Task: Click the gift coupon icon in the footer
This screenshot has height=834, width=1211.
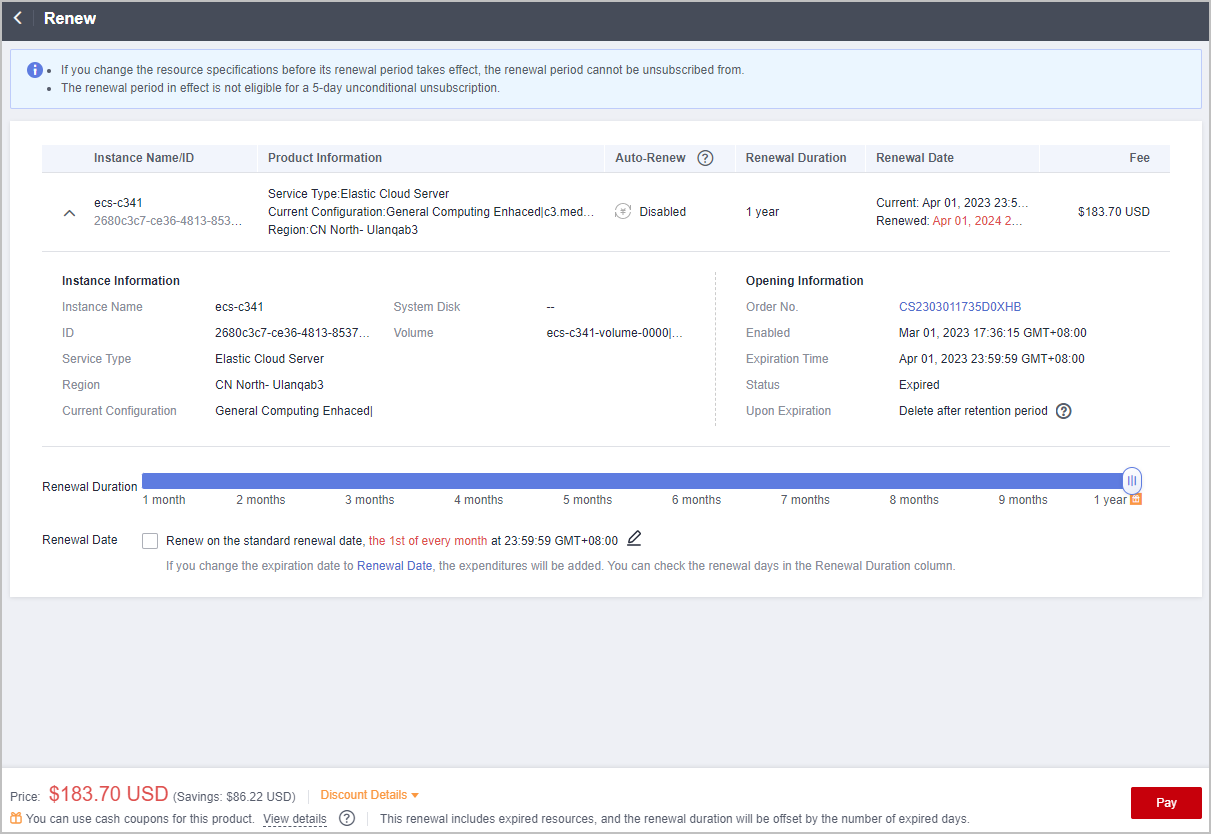Action: [x=16, y=818]
